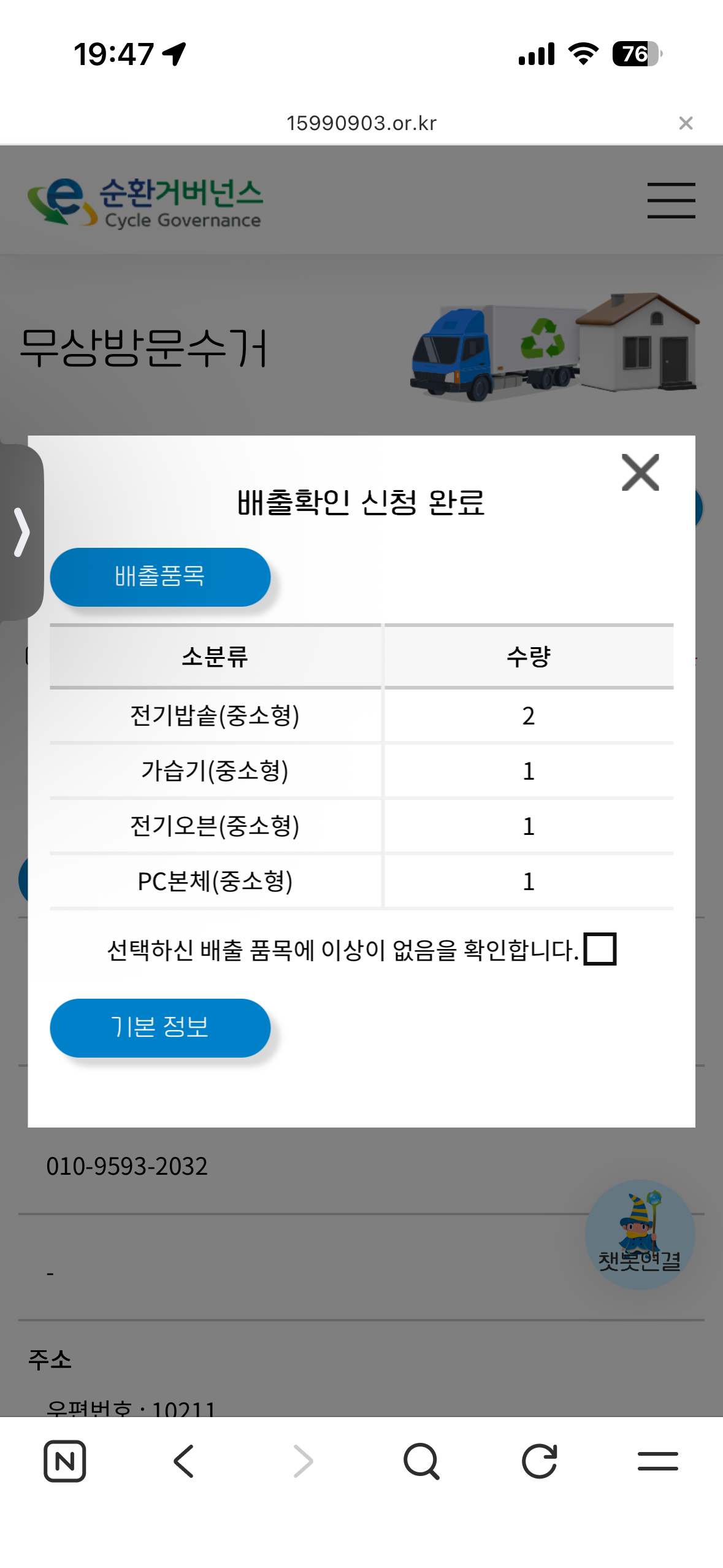Go back with the browser back arrow
The image size is (723, 1568).
click(183, 1461)
